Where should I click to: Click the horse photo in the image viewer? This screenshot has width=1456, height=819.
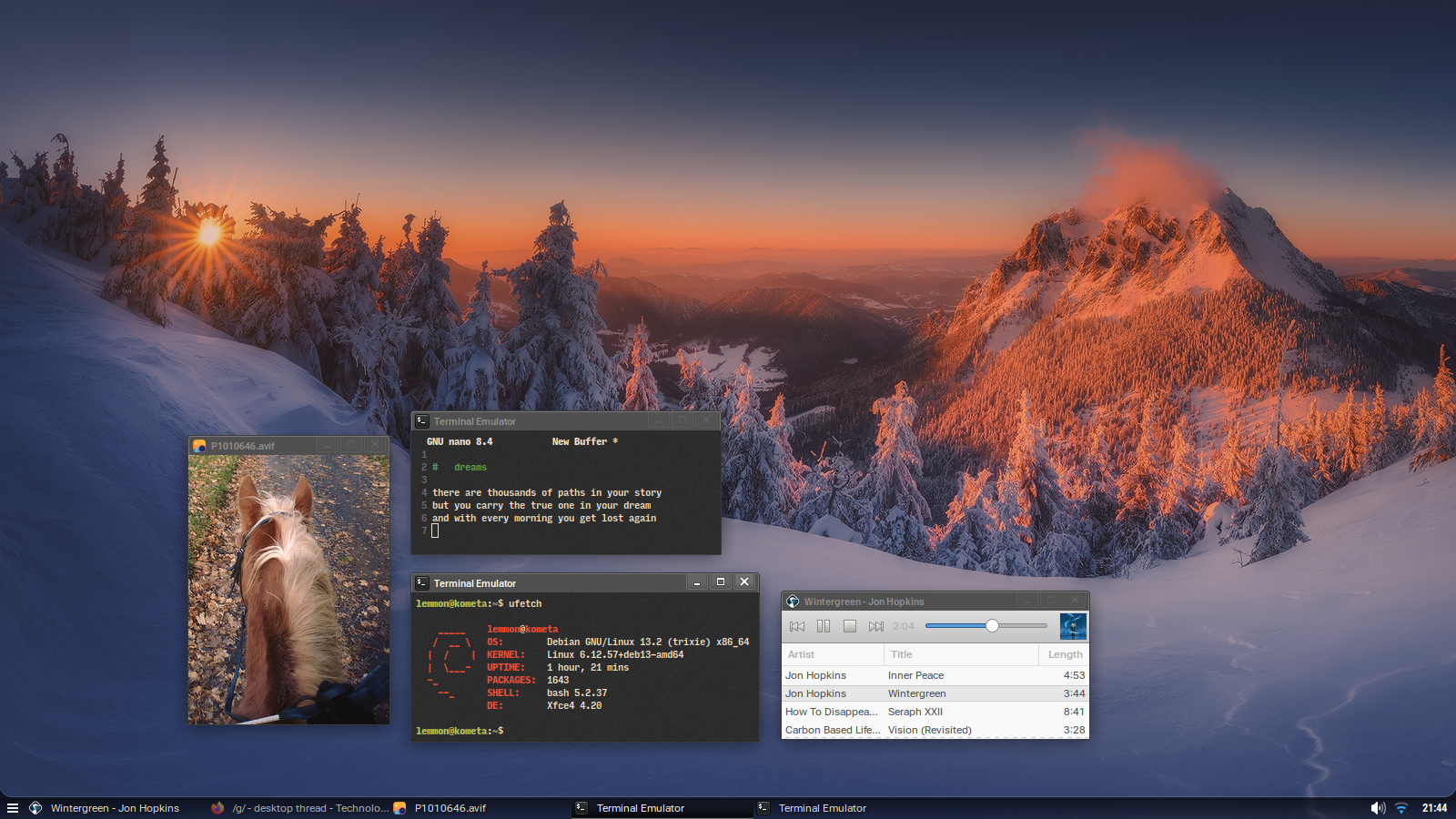tap(288, 590)
